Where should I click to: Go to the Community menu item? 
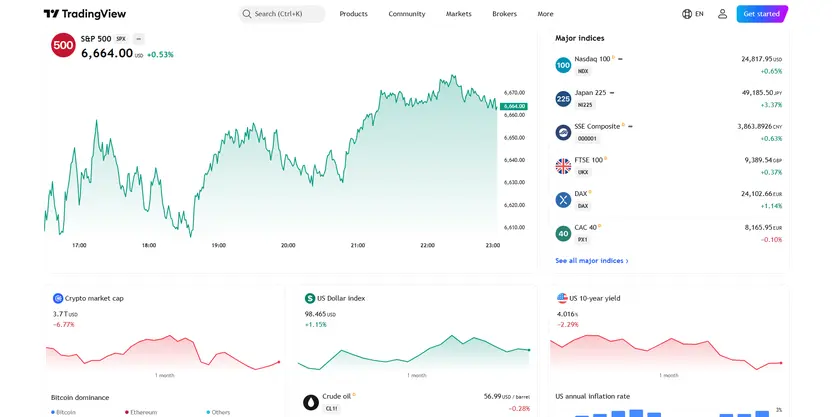pyautogui.click(x=407, y=14)
